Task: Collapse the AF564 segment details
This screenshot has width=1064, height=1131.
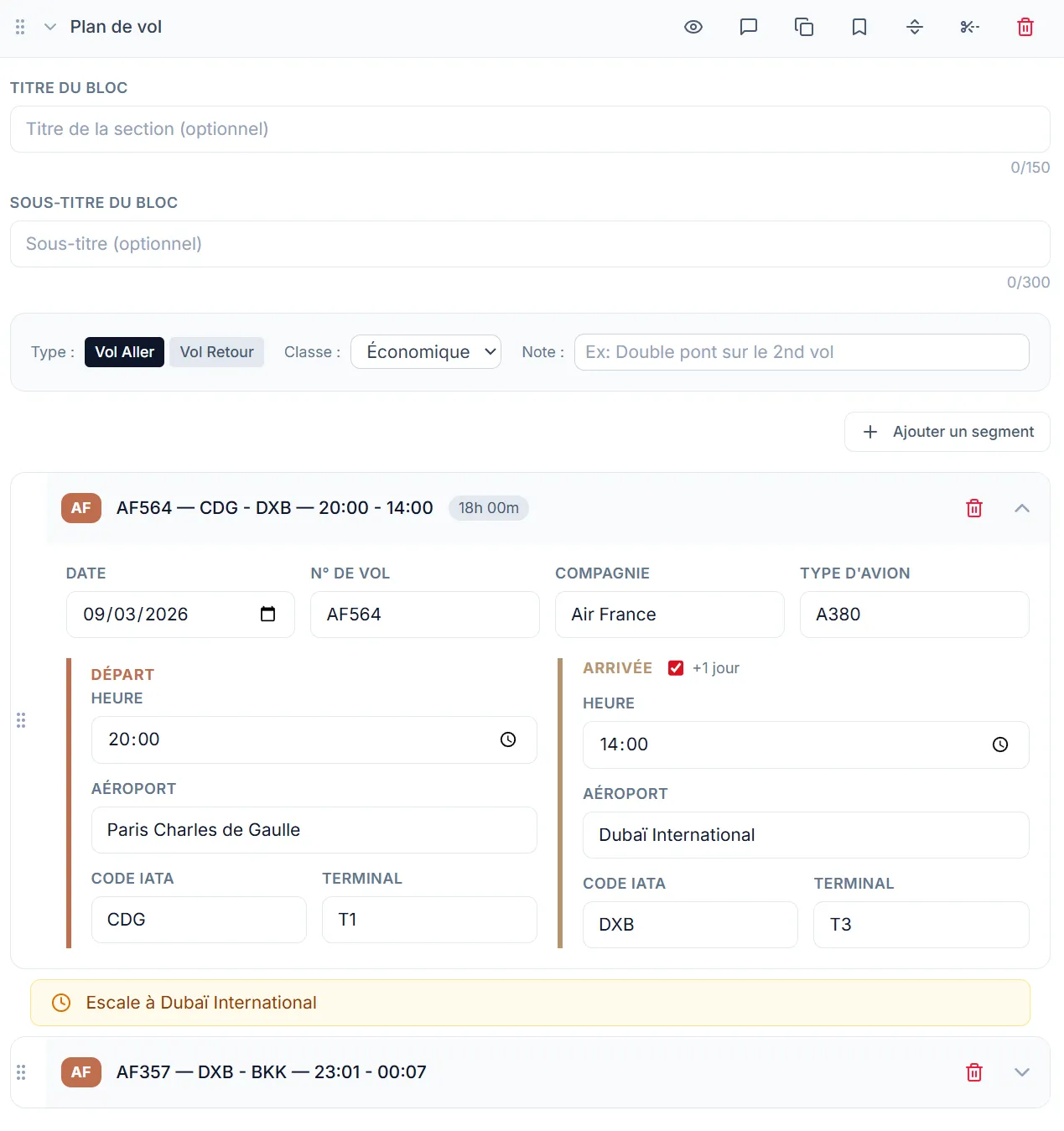Action: (x=1022, y=508)
